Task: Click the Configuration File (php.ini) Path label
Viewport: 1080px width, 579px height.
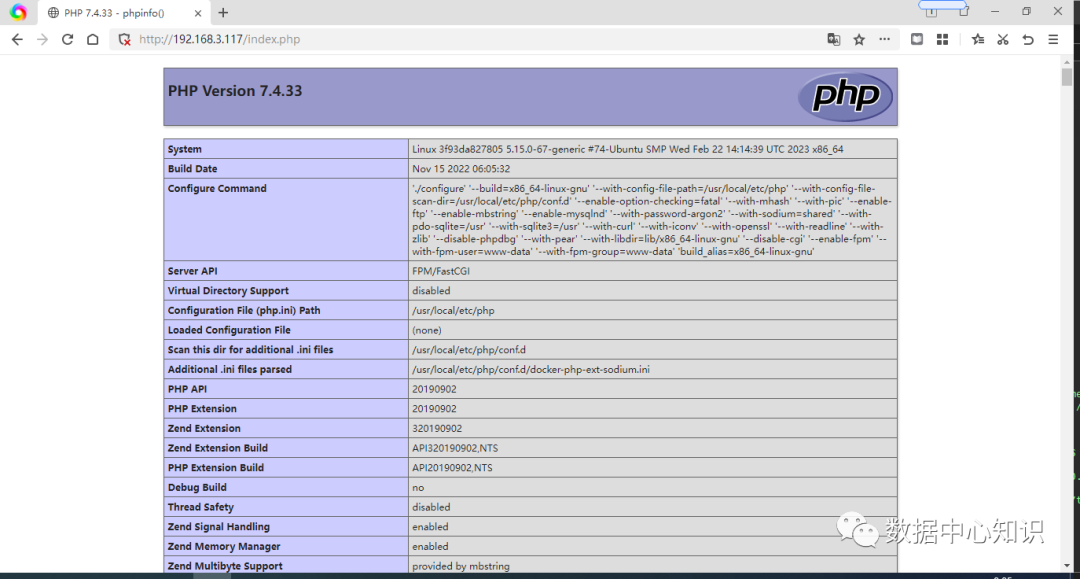Action: [244, 310]
